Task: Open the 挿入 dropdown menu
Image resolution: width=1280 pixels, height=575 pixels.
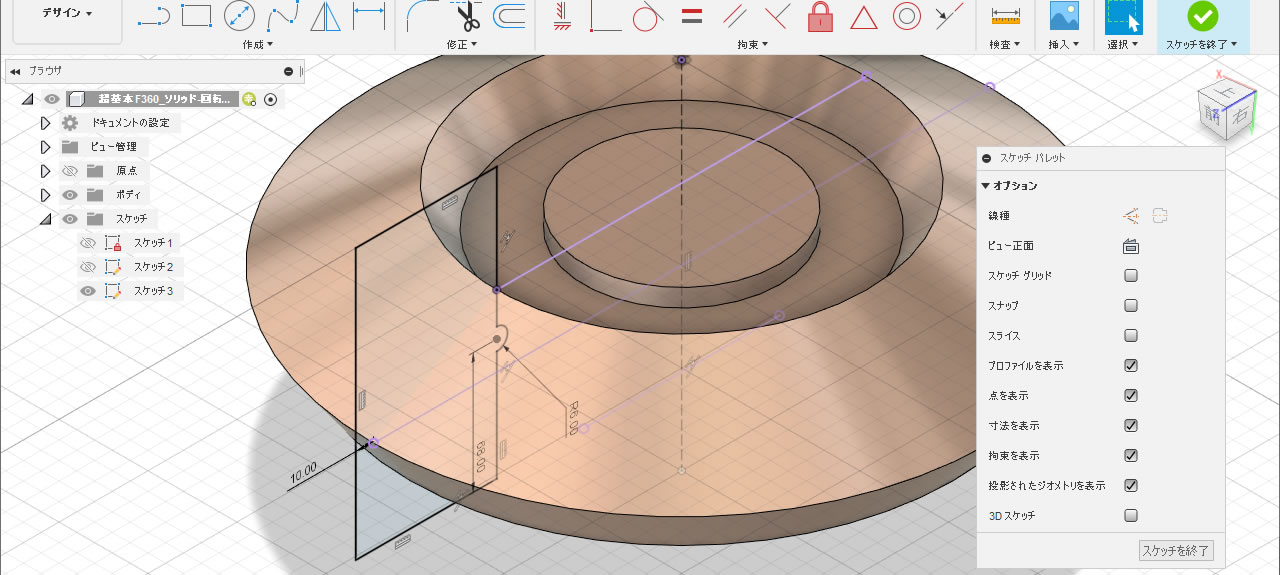Action: click(1064, 45)
